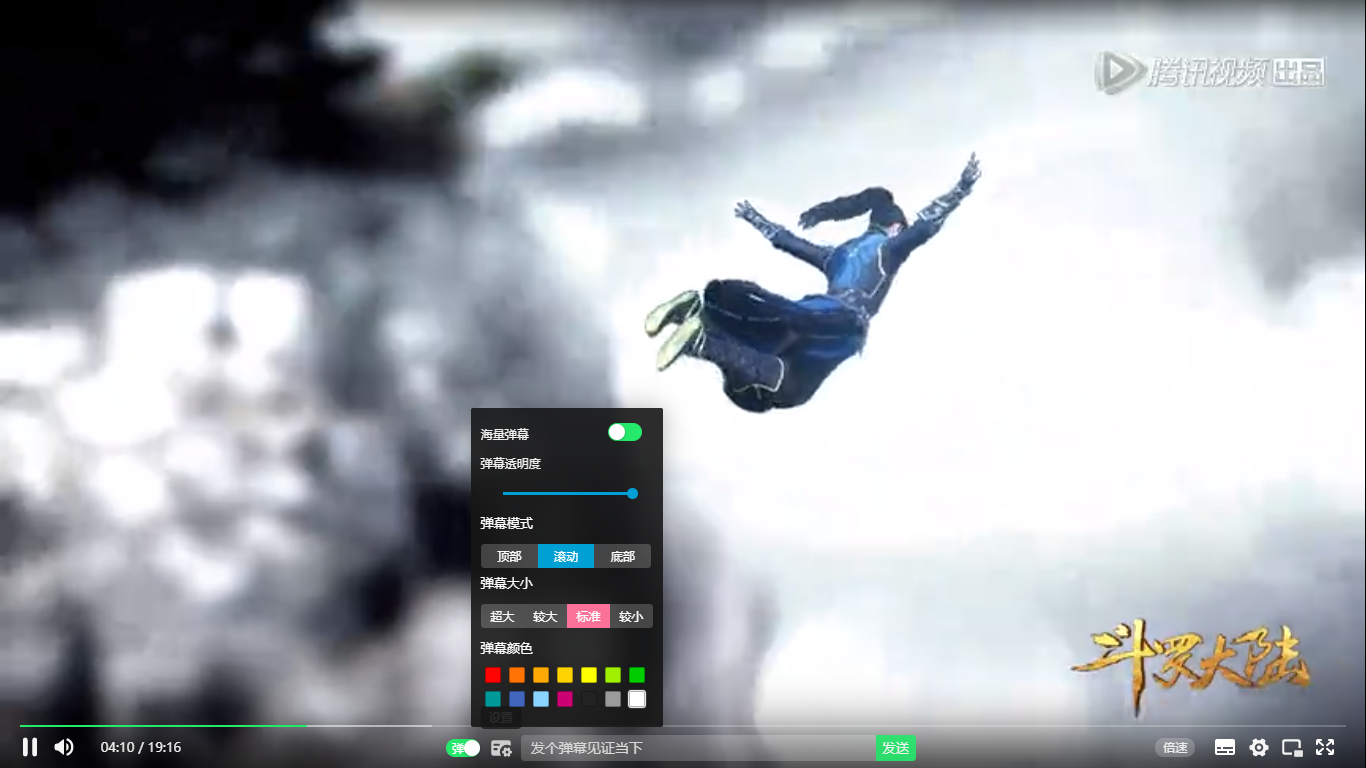Pick the bright yellow danmaku color

(x=589, y=675)
